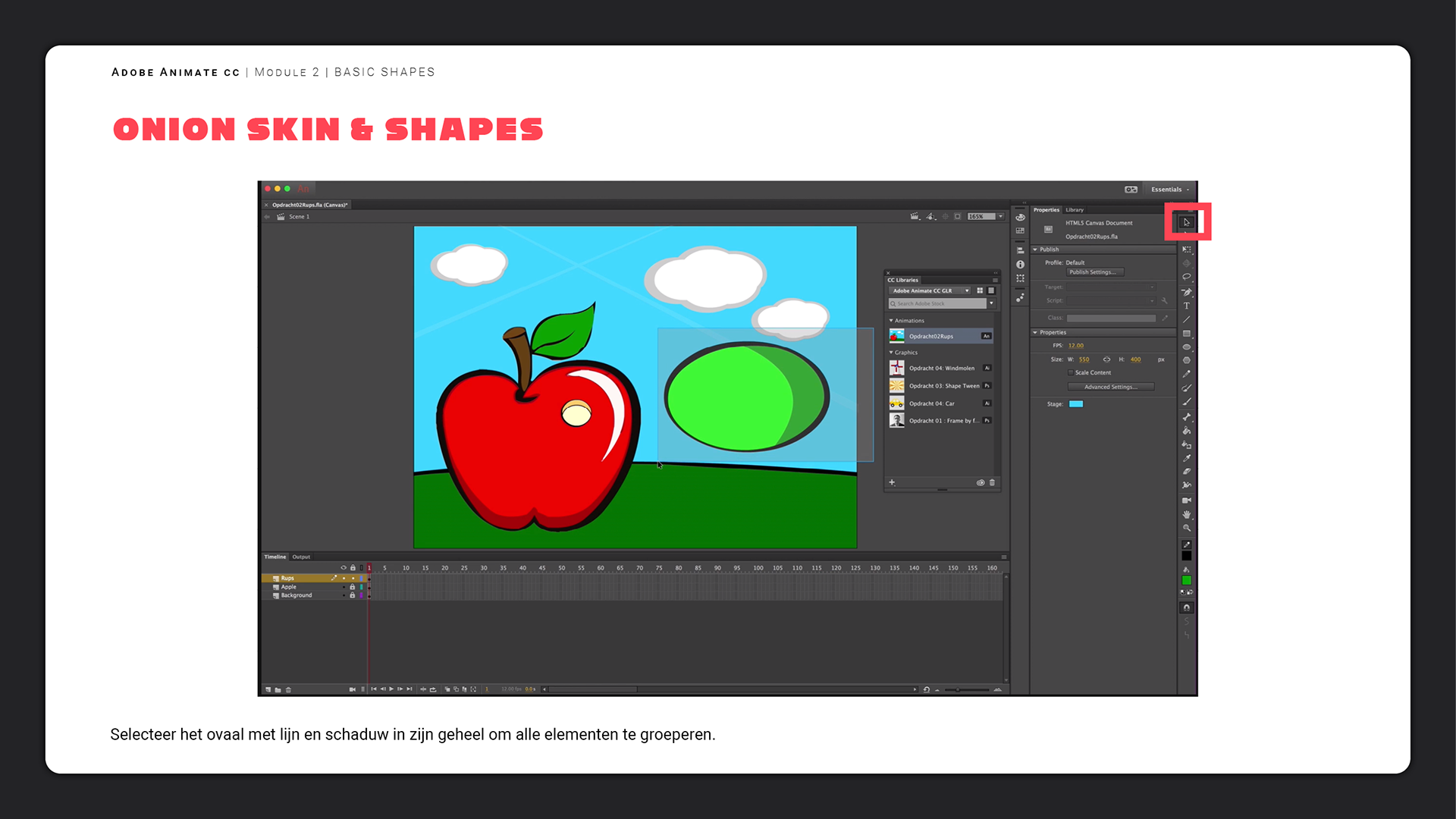The image size is (1456, 819).
Task: Open the Essentials workspace dropdown
Action: pos(1170,190)
